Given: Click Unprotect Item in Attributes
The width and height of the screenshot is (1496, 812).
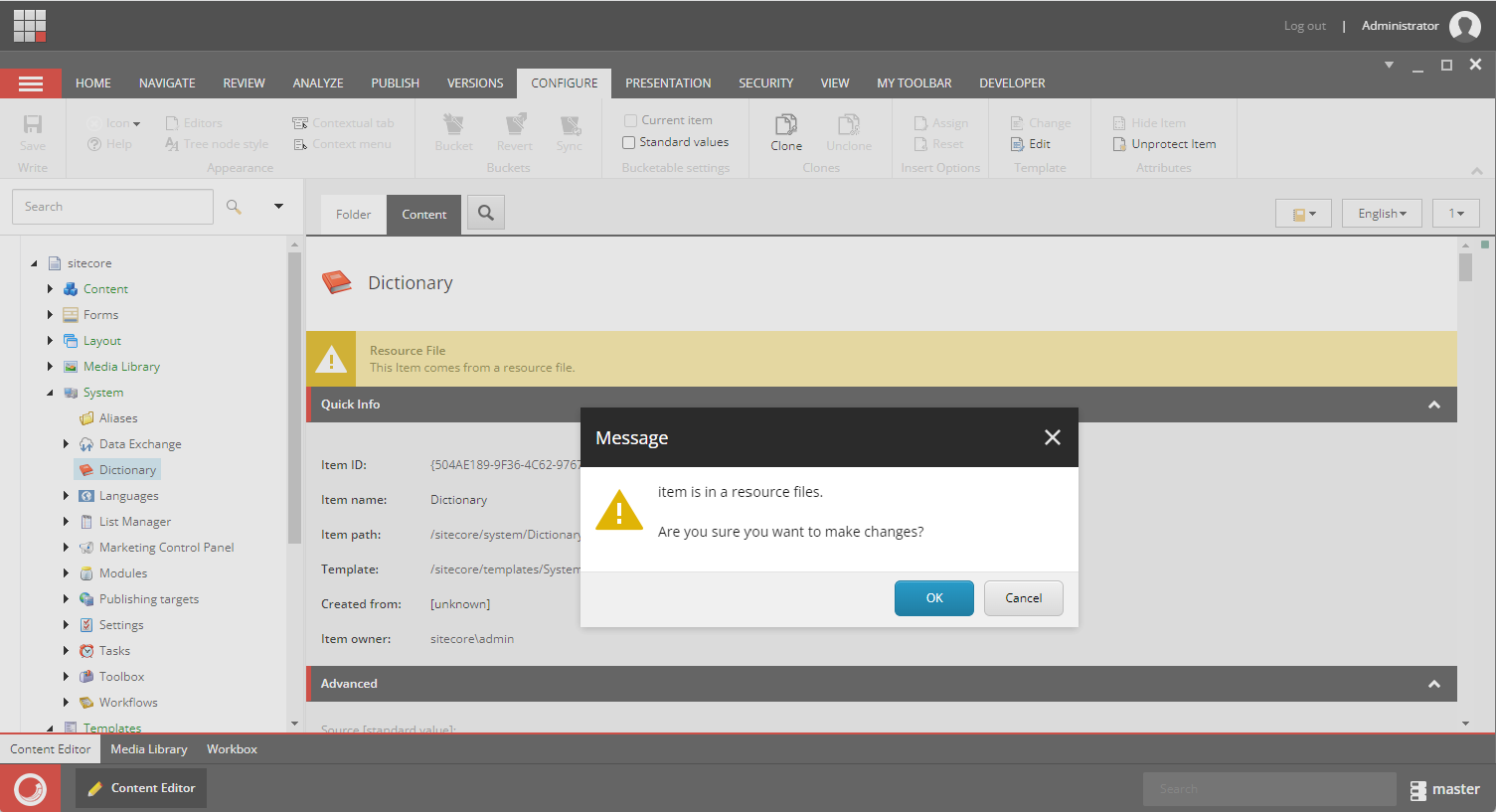Looking at the screenshot, I should tap(1164, 144).
